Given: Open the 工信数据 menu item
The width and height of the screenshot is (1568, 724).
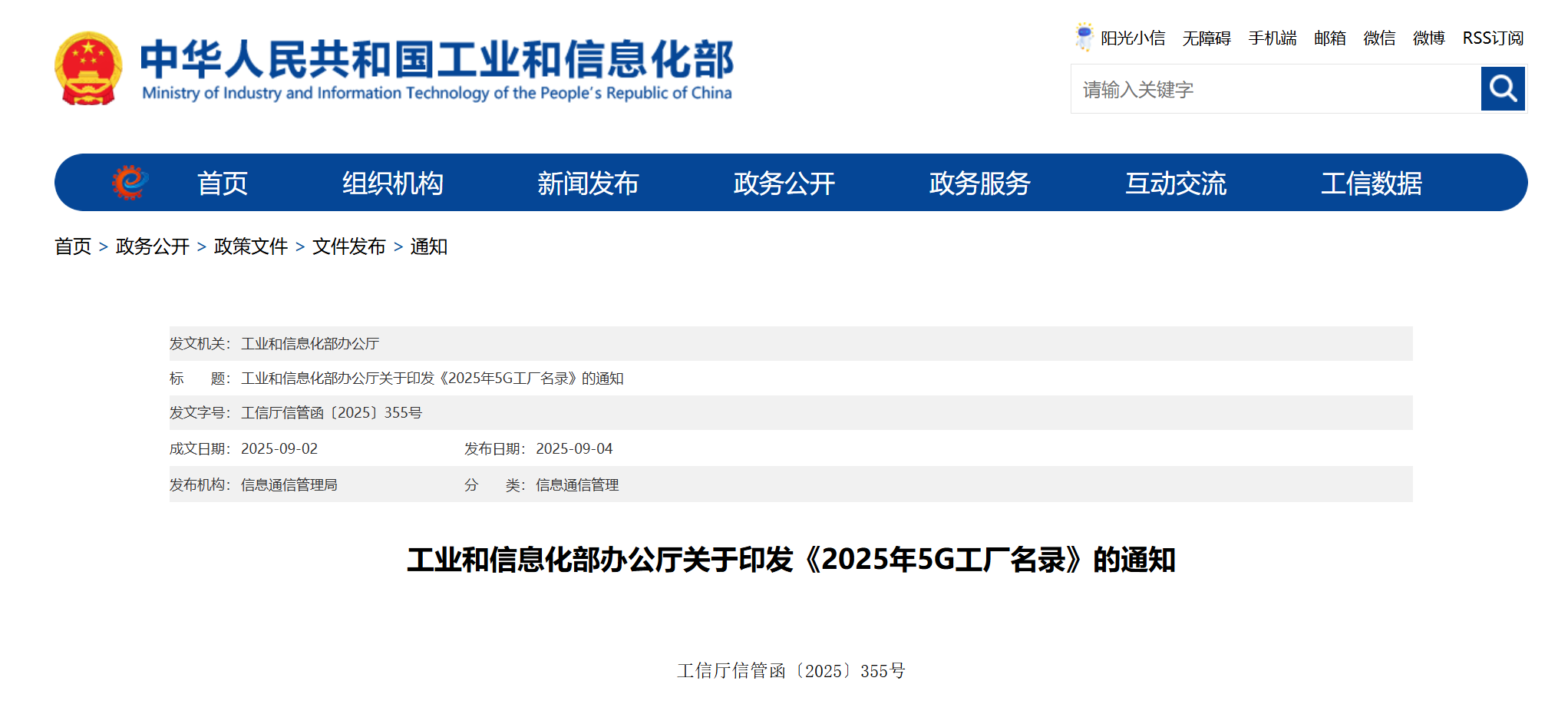Looking at the screenshot, I should pyautogui.click(x=1371, y=183).
